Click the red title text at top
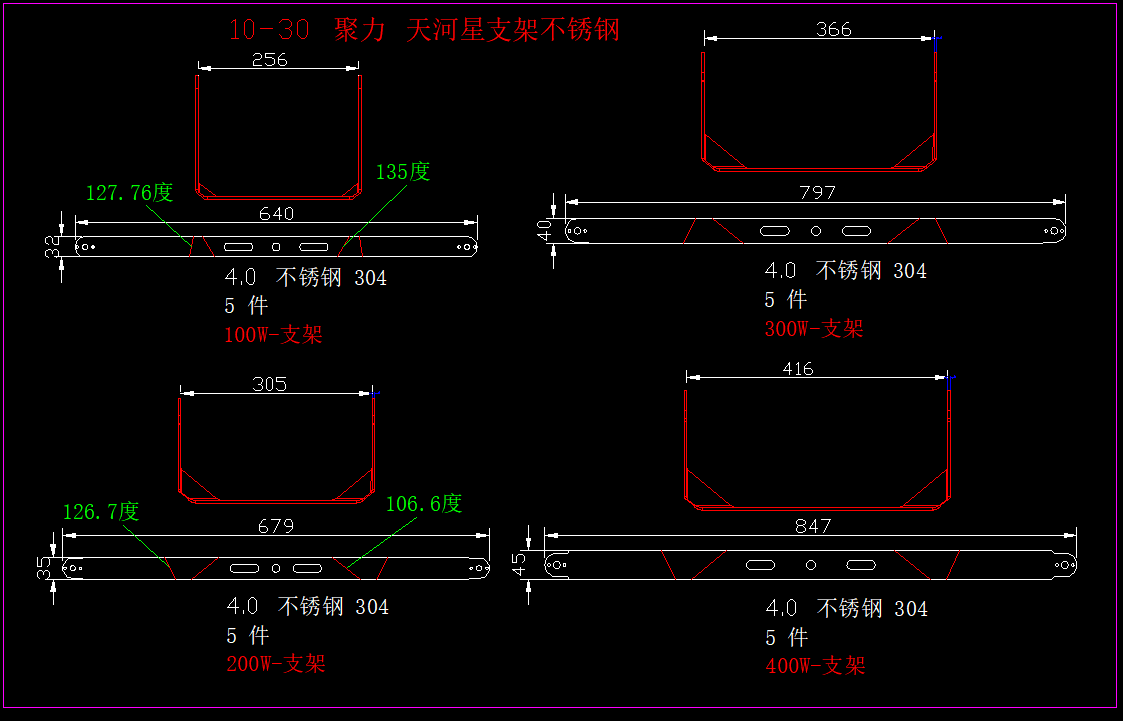 click(x=424, y=30)
